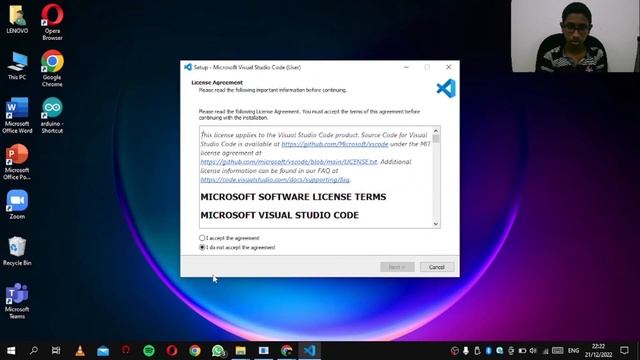Open VLC media player from taskbar

click(80, 351)
